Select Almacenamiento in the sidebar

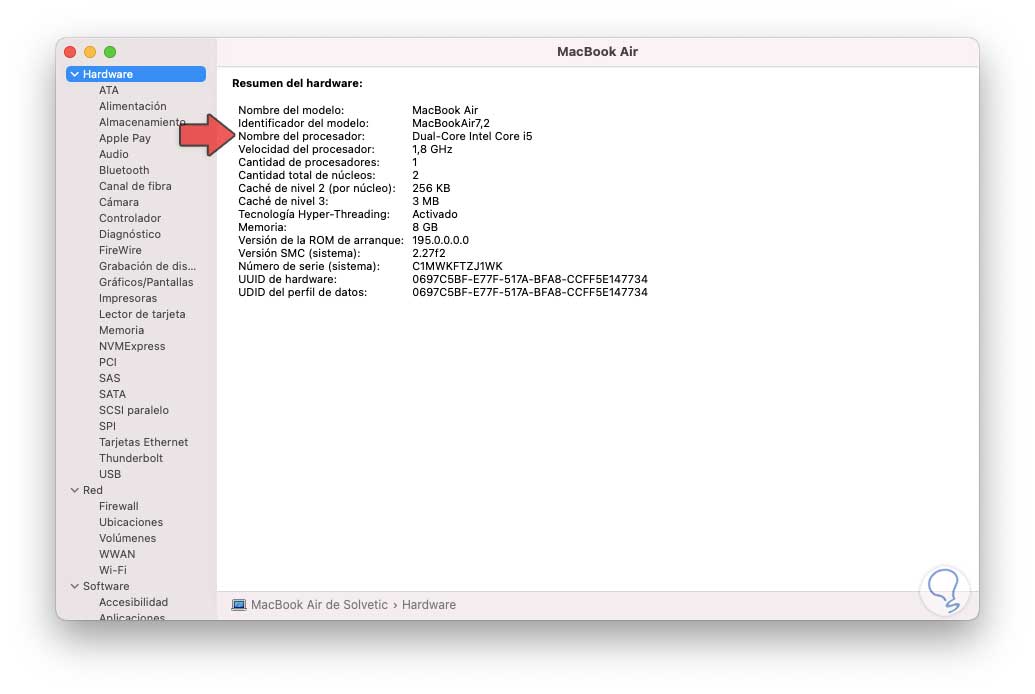click(141, 122)
